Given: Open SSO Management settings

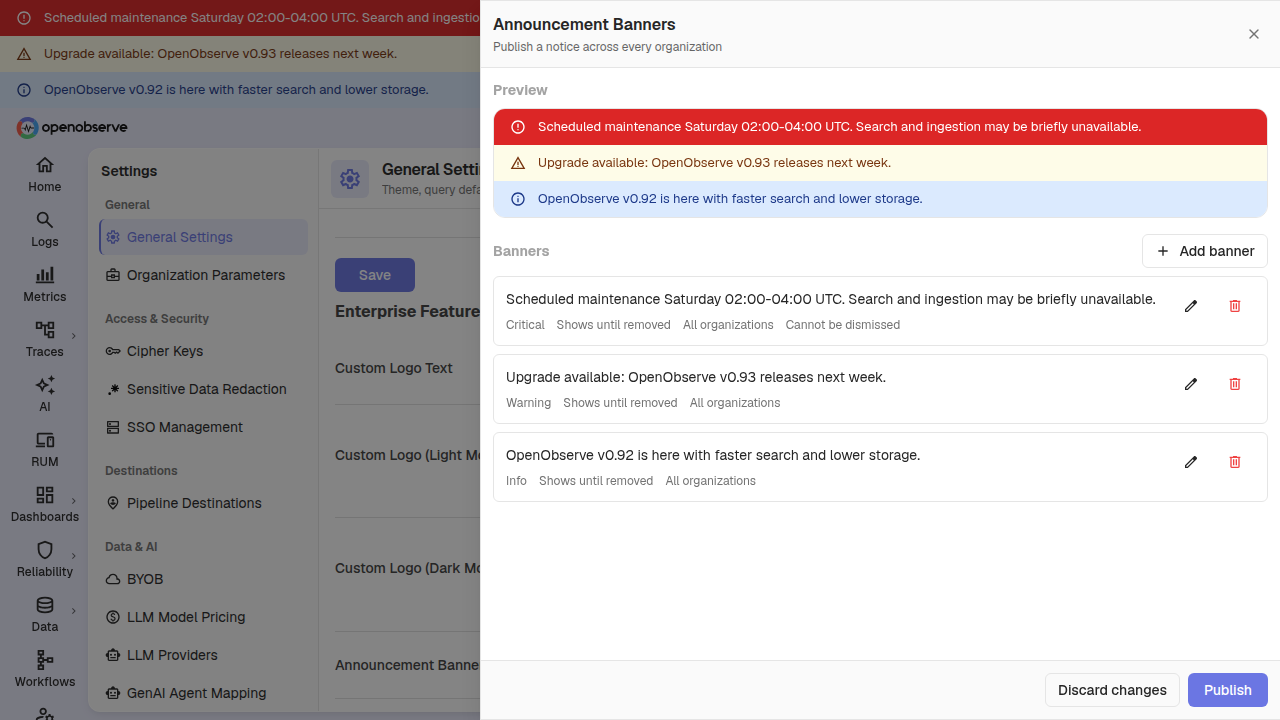Looking at the screenshot, I should (204, 427).
